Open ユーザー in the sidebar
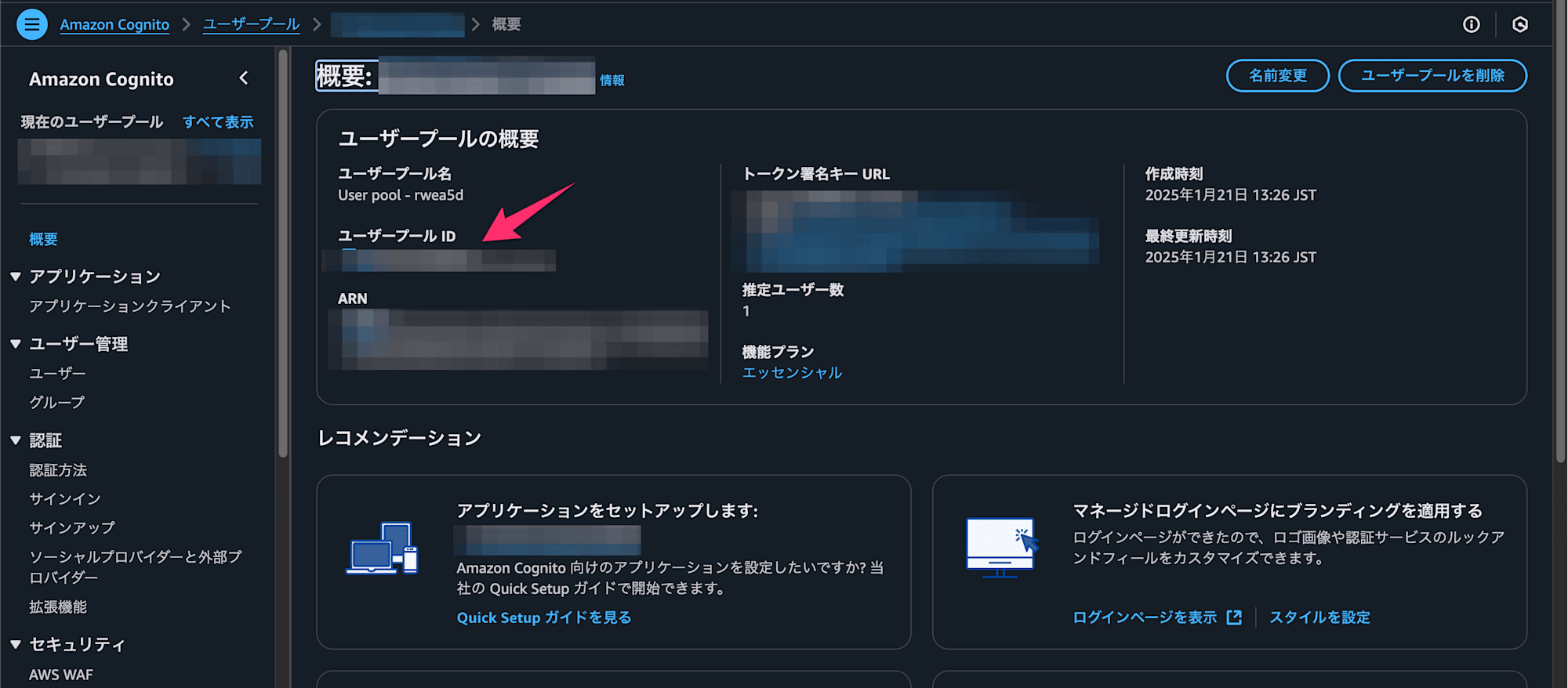 (57, 374)
